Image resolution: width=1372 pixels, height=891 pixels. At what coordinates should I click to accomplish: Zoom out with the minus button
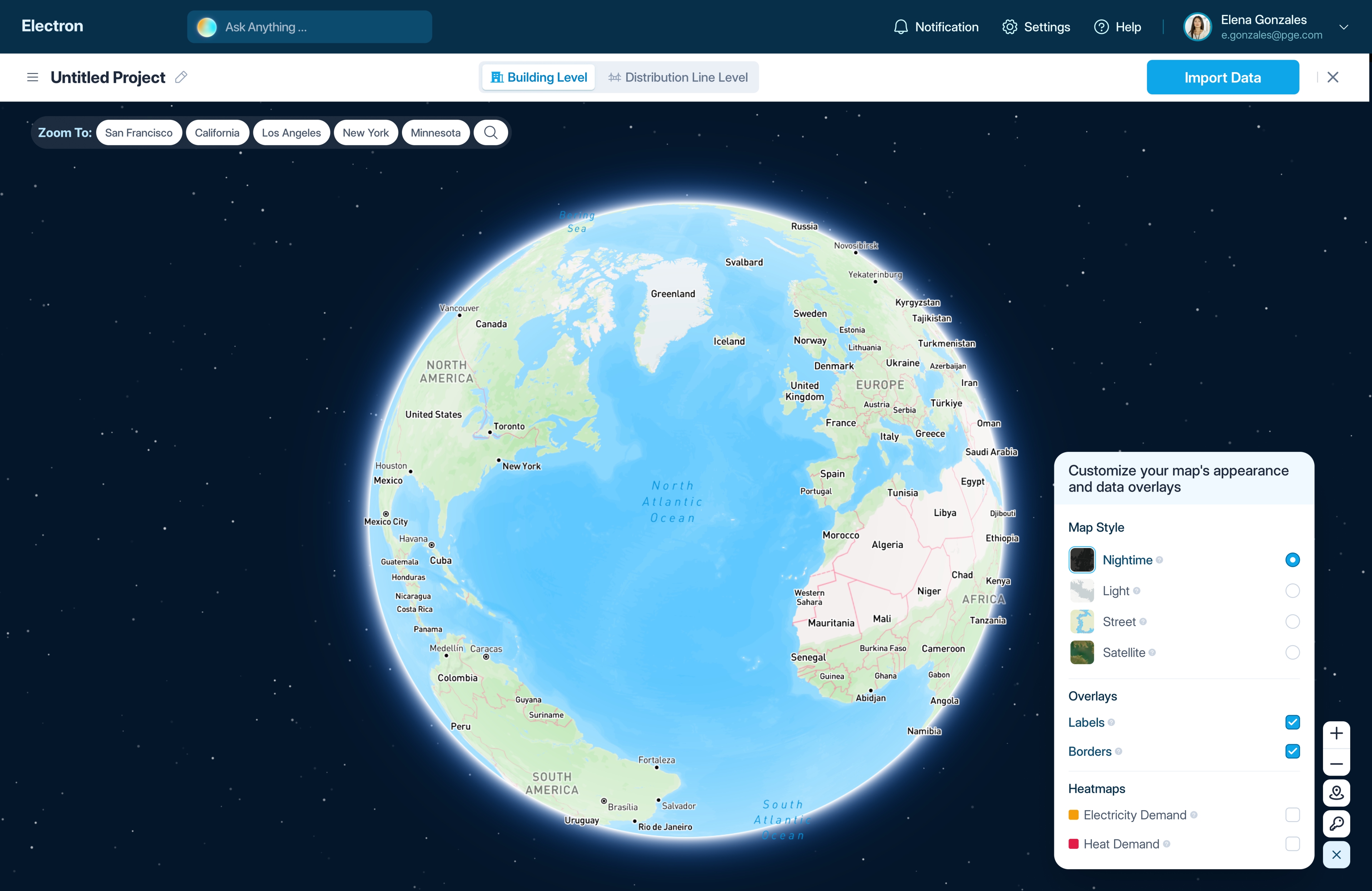coord(1336,763)
